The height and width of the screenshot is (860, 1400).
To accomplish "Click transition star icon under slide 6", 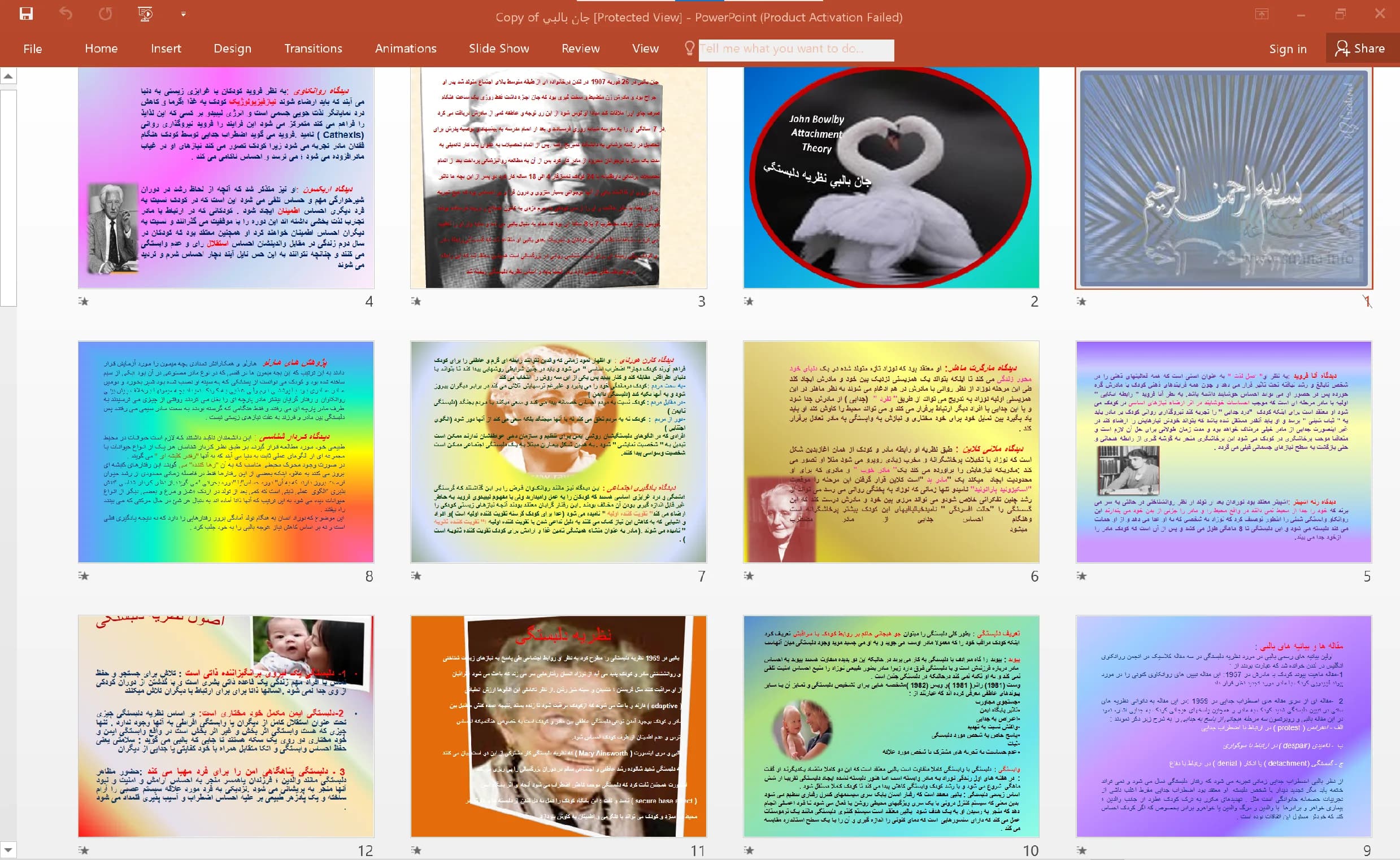I will [749, 576].
